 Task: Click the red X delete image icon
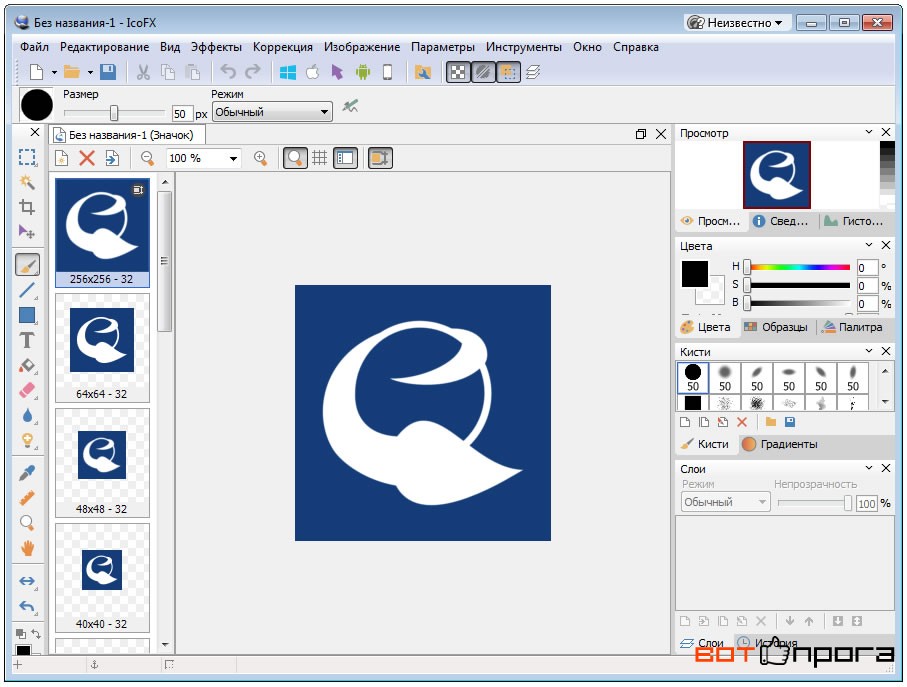click(87, 158)
